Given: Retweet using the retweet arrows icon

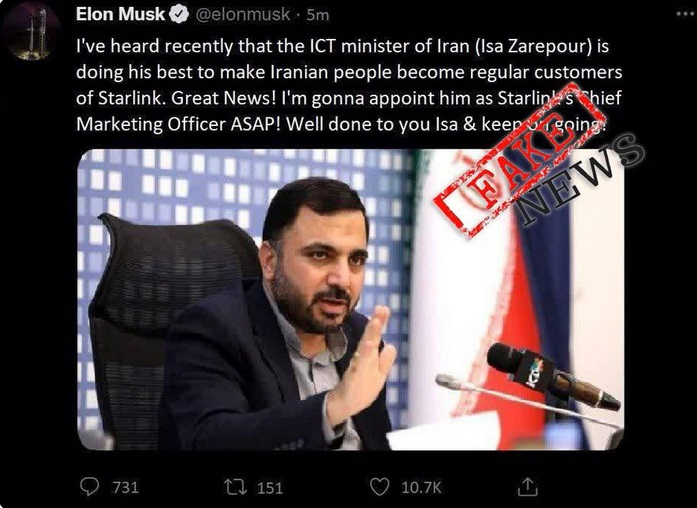Looking at the screenshot, I should [x=235, y=487].
